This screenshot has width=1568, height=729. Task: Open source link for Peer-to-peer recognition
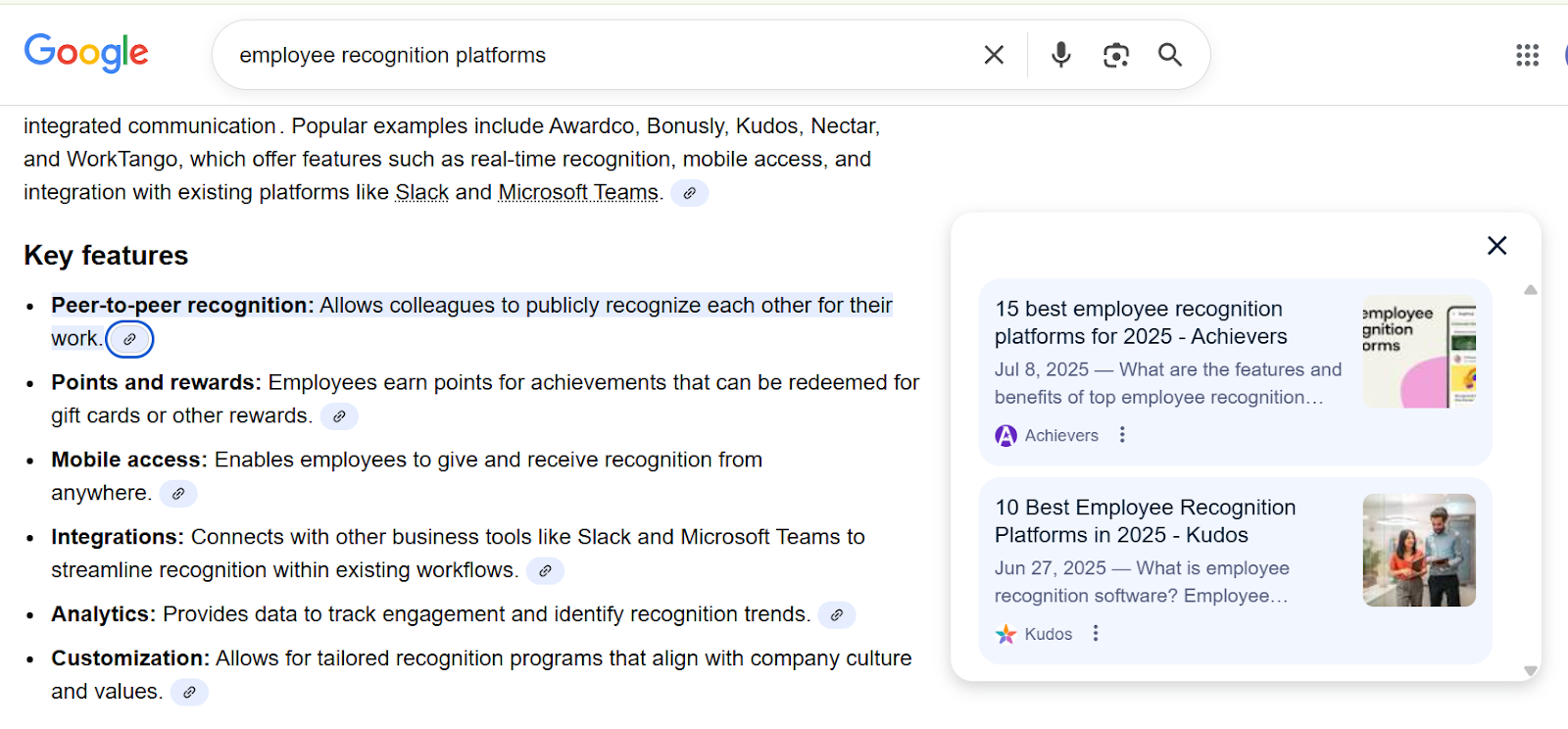(129, 339)
